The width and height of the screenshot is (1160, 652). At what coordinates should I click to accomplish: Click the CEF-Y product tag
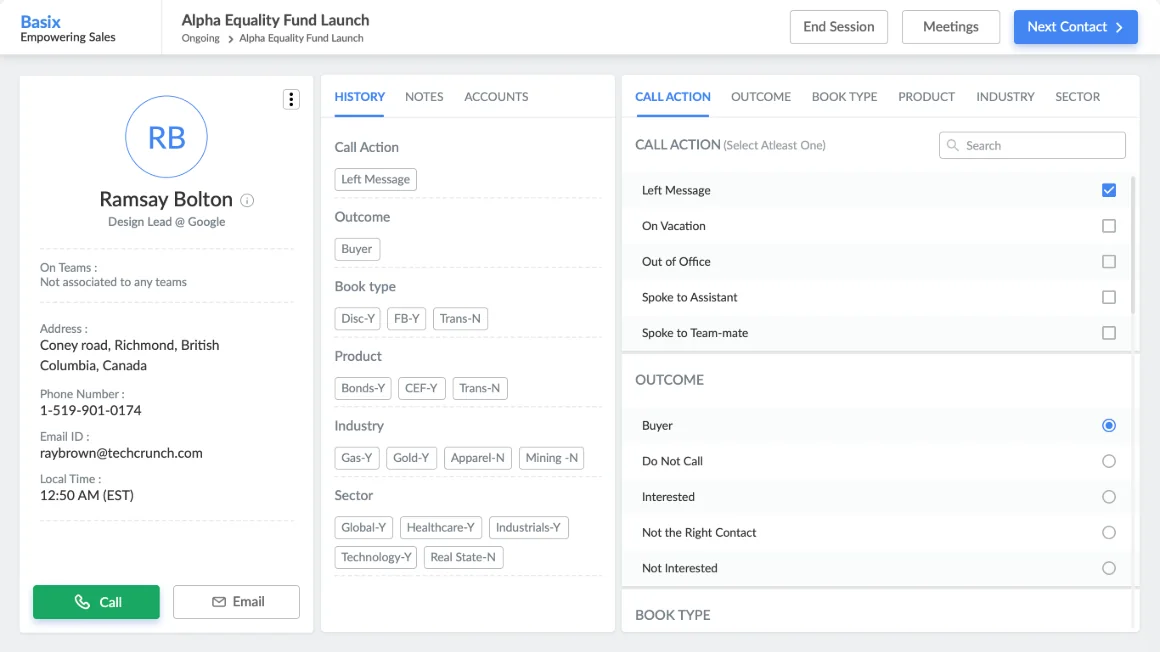coord(421,388)
